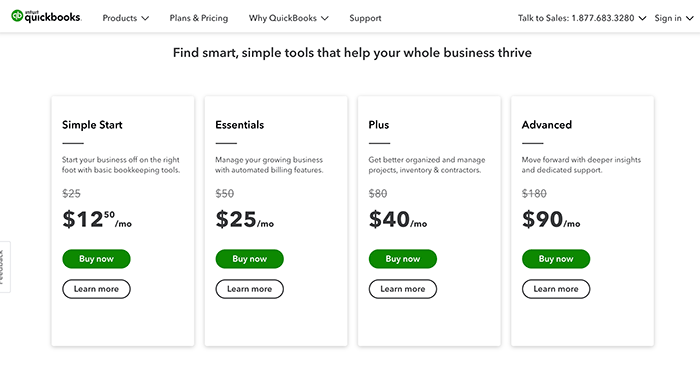This screenshot has height=368, width=700.
Task: Click the Essentials plan heading
Action: click(x=240, y=125)
